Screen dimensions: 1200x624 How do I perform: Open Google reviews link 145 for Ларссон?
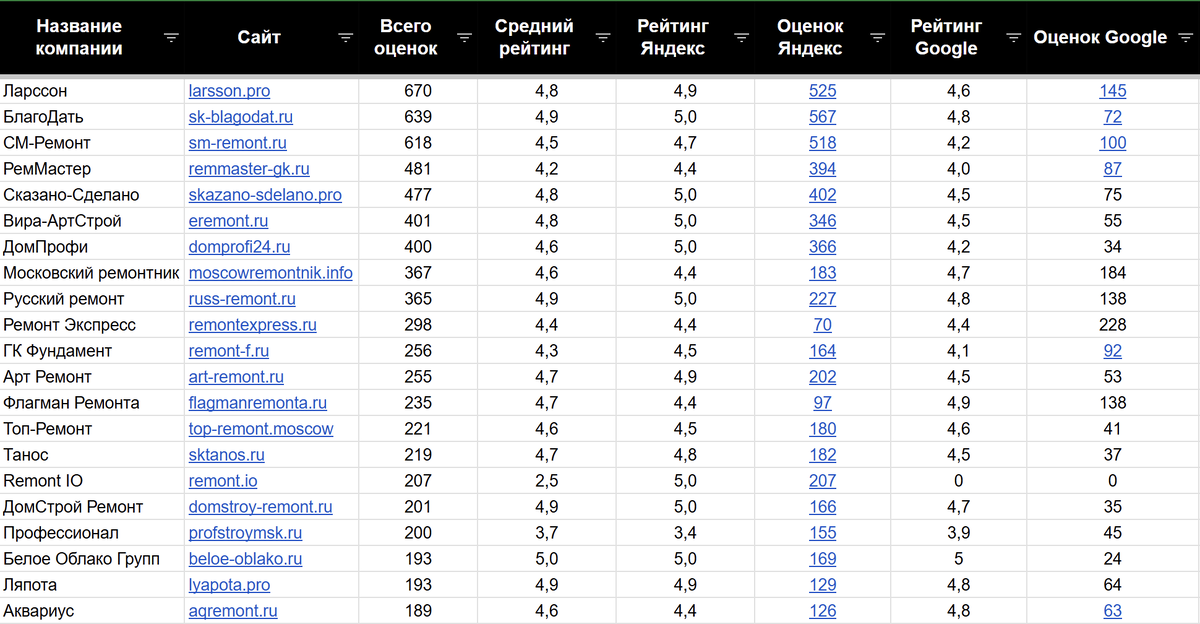[1113, 91]
